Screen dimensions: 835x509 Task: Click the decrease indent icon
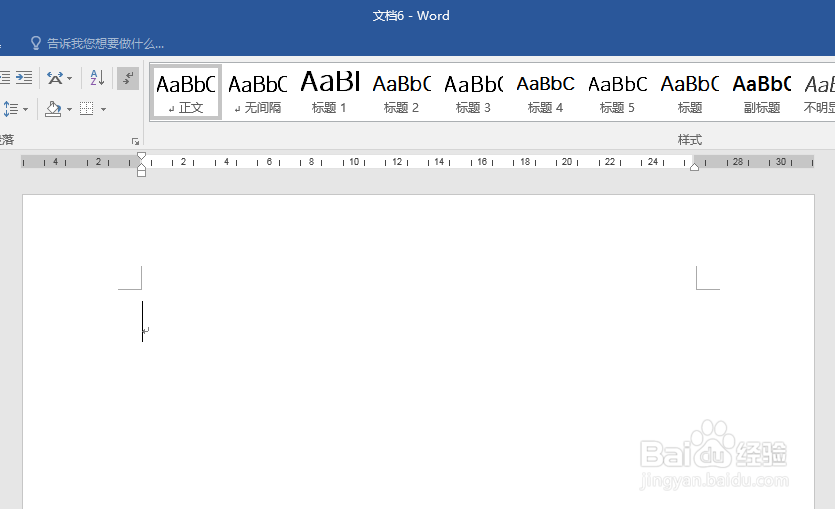(x=5, y=78)
